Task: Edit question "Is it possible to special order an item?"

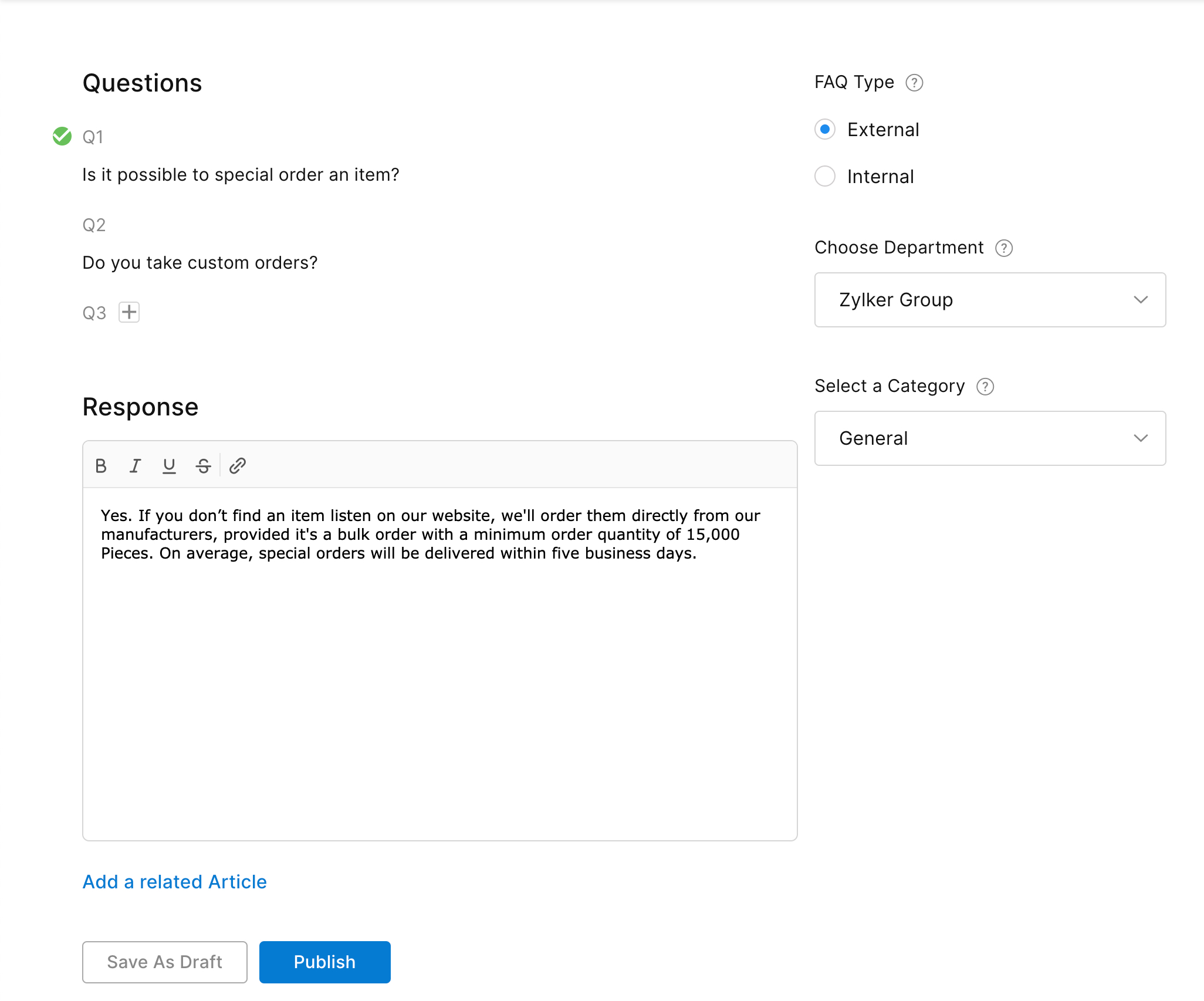Action: tap(241, 175)
